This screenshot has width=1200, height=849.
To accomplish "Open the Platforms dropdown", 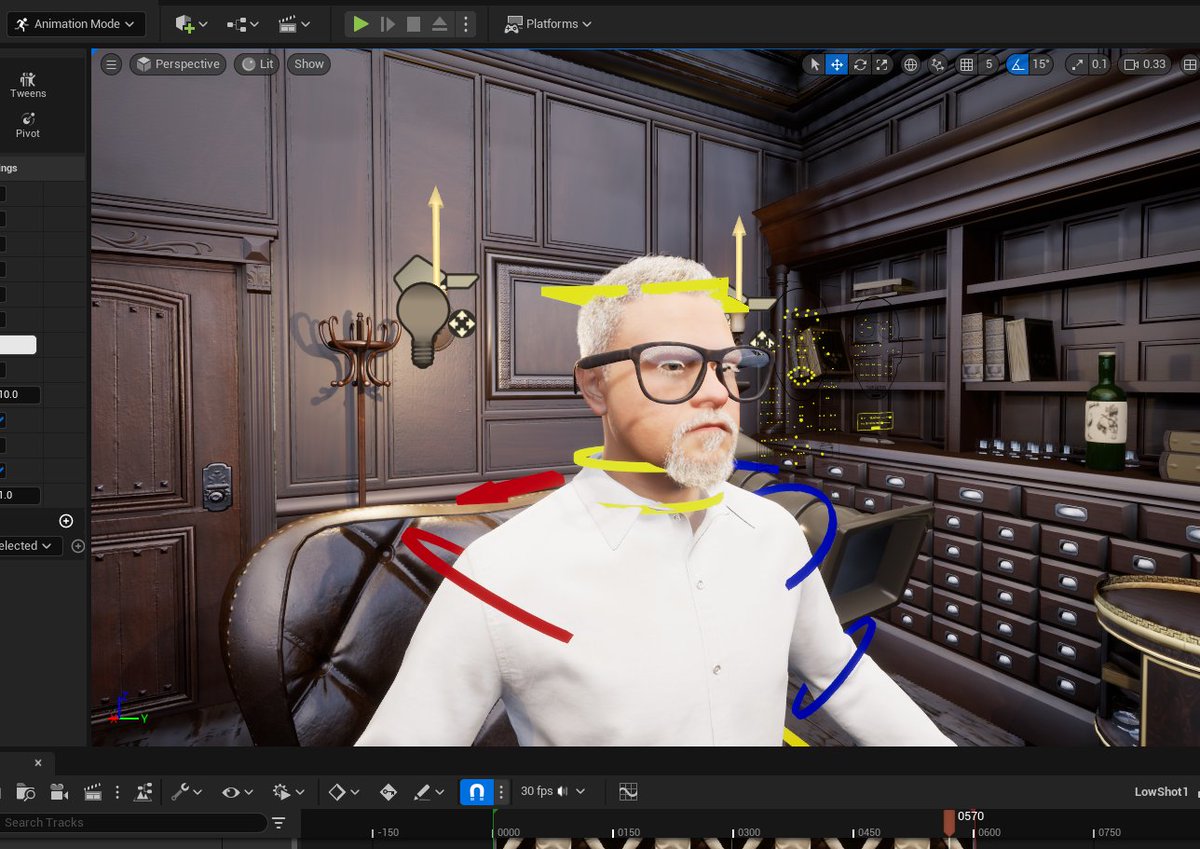I will (x=548, y=23).
